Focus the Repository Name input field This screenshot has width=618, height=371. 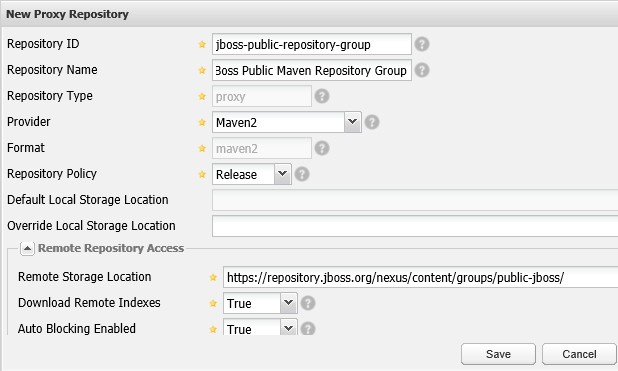312,70
